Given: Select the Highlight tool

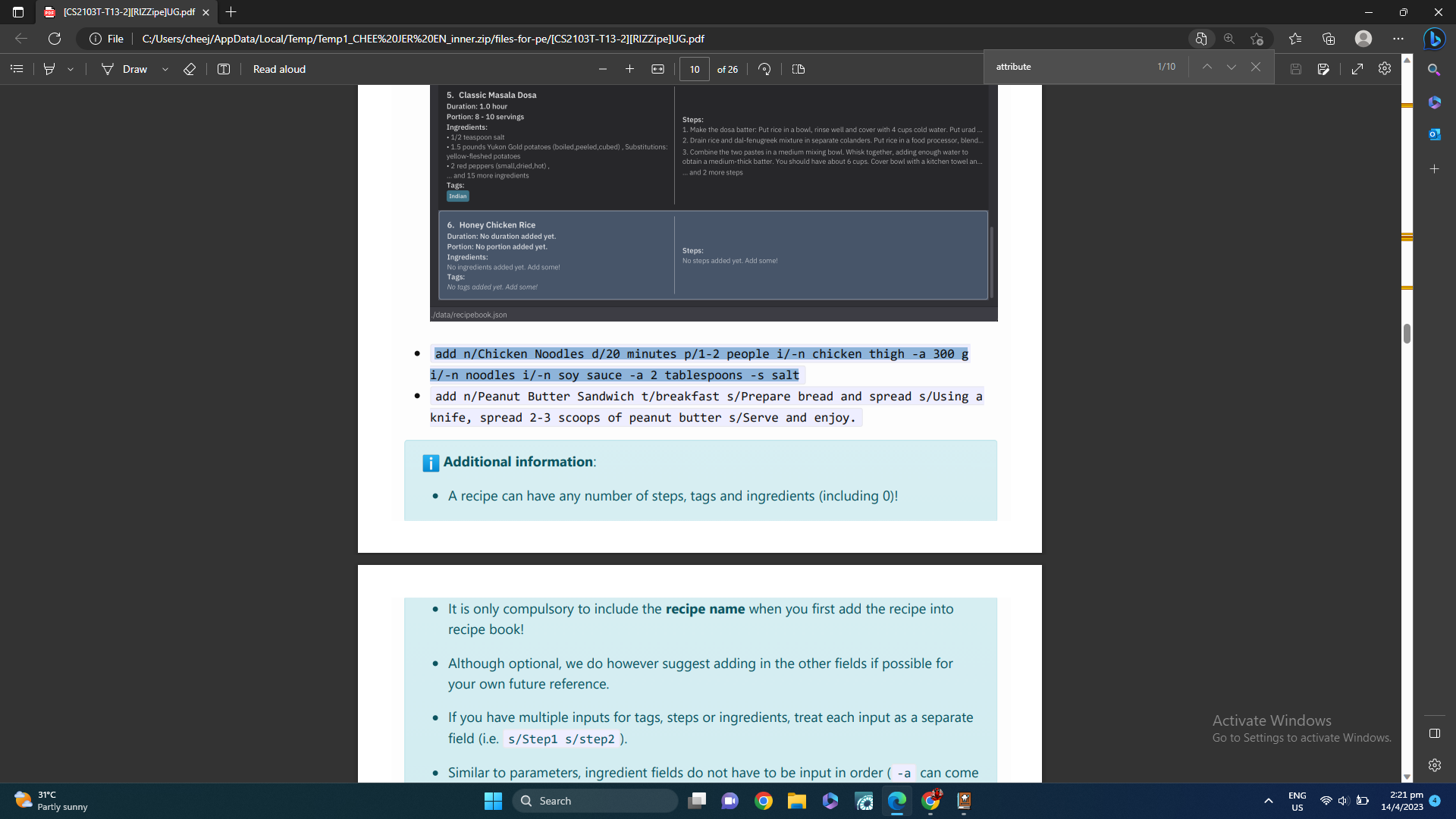Looking at the screenshot, I should (49, 69).
